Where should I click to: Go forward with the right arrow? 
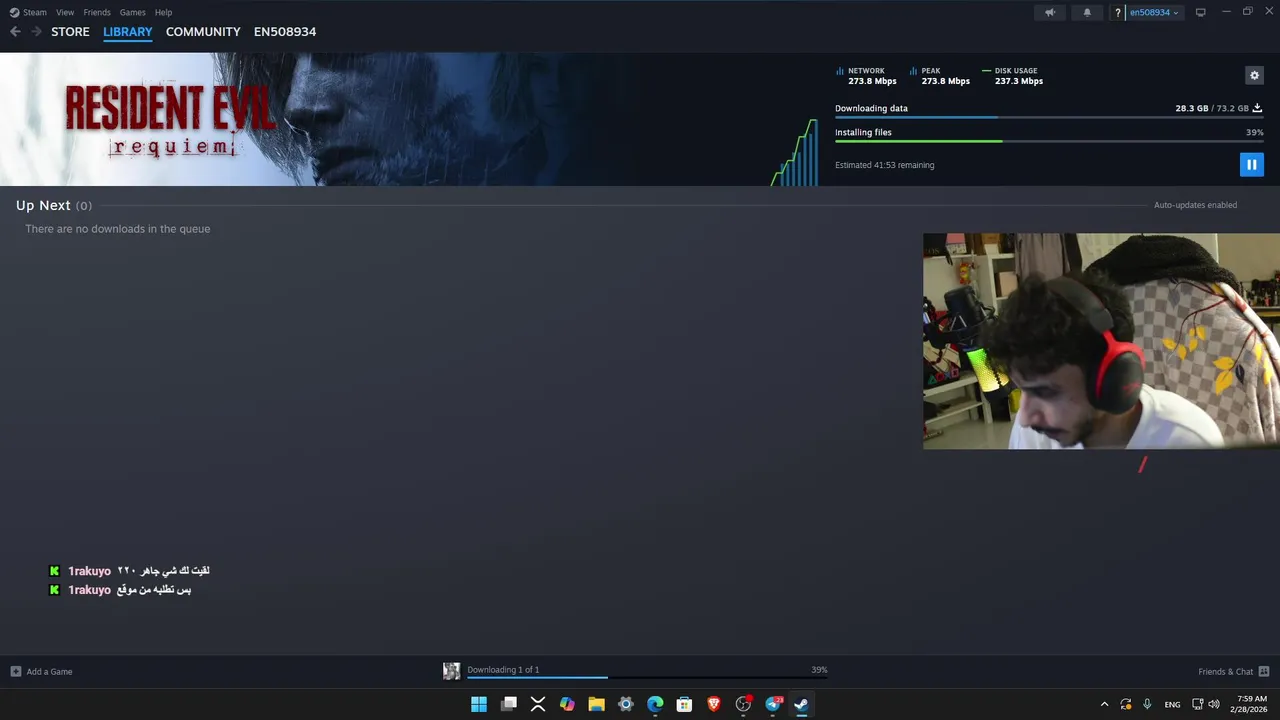click(x=36, y=32)
